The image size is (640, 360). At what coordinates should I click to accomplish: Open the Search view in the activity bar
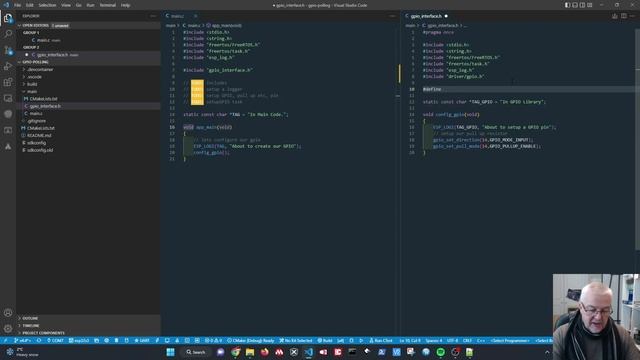pos(8,34)
